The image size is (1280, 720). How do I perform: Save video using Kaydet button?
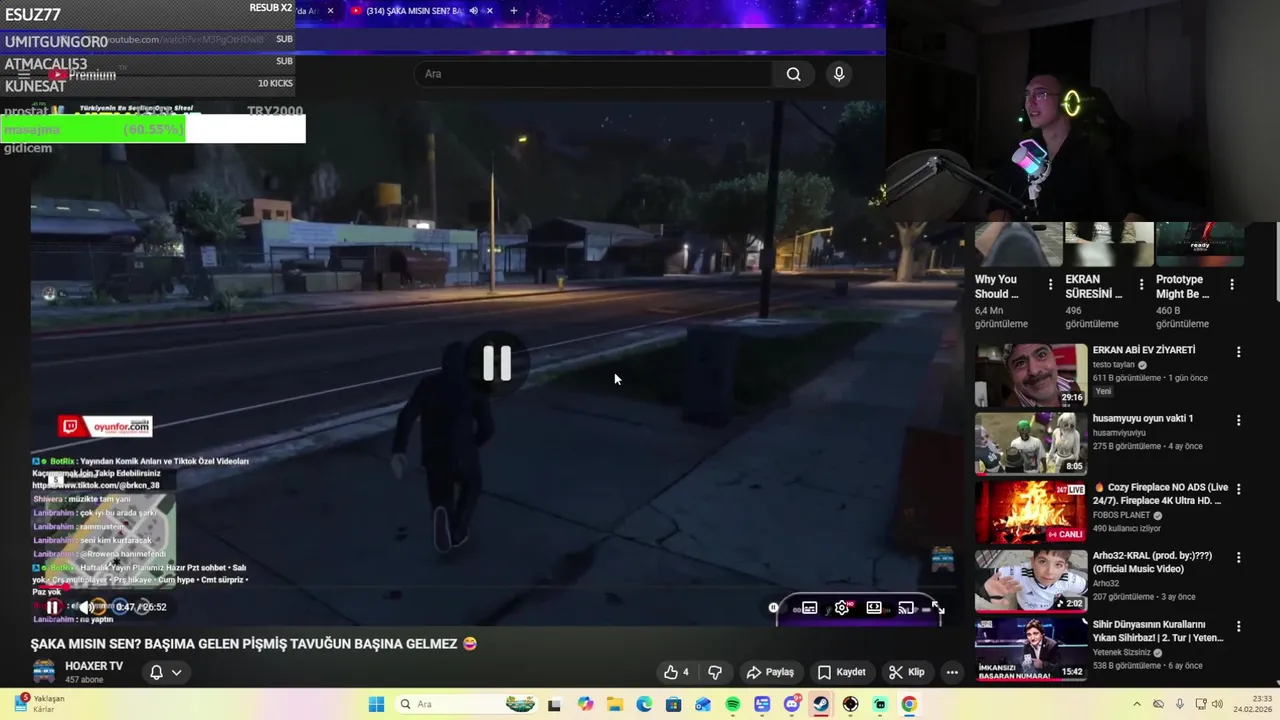click(x=842, y=672)
